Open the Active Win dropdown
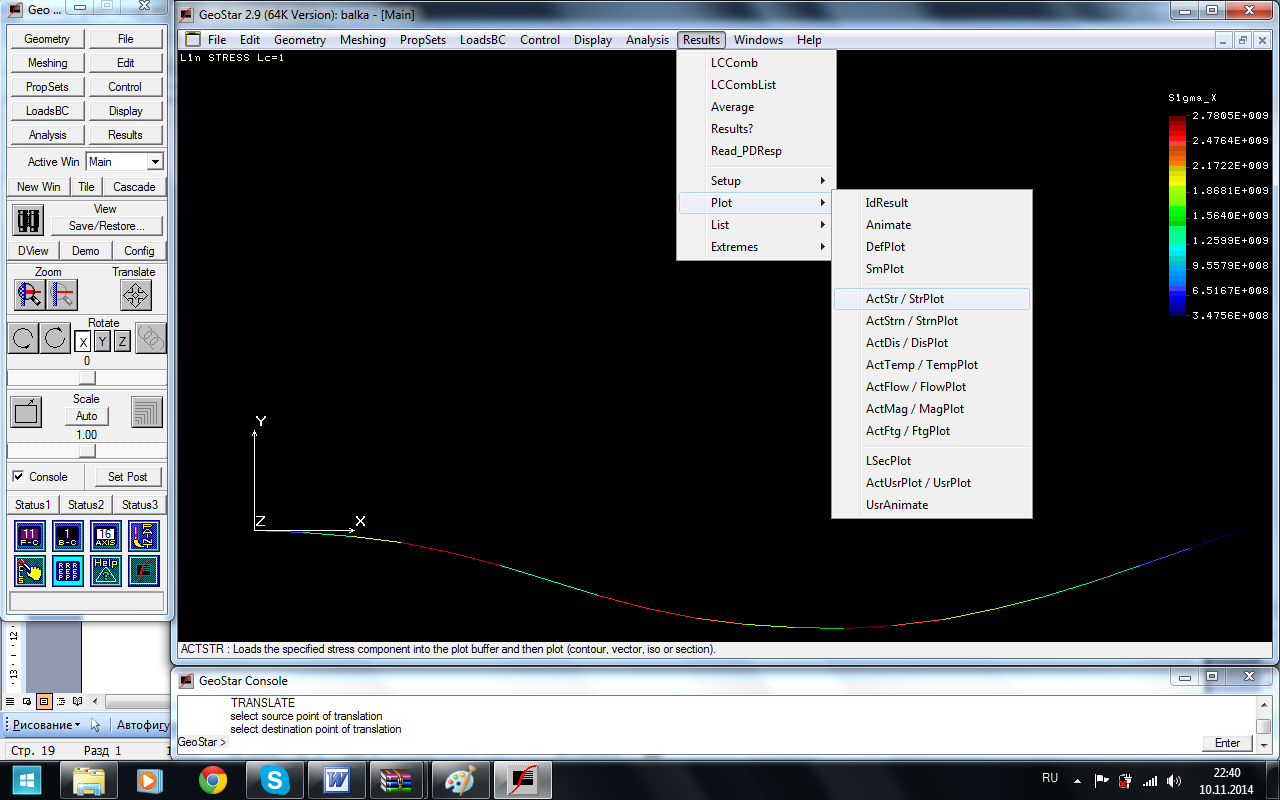1280x800 pixels. tap(155, 162)
